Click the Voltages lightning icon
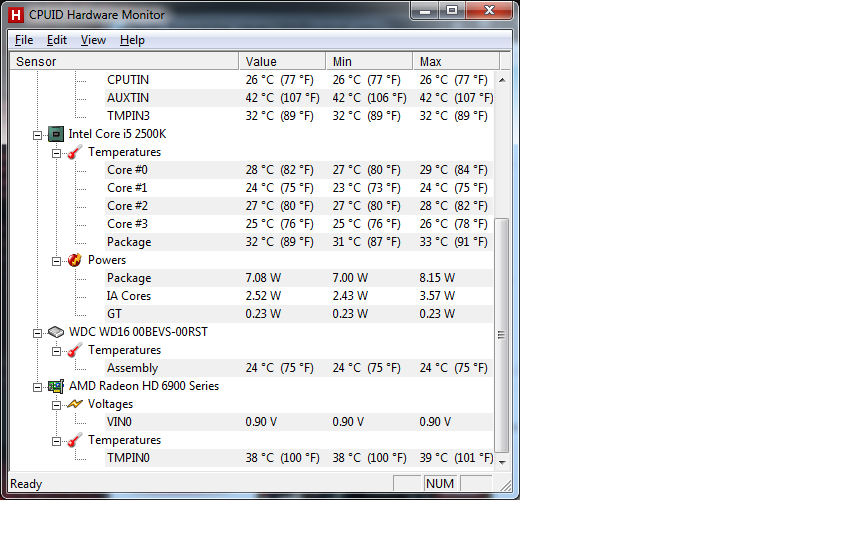Image resolution: width=864 pixels, height=540 pixels. [74, 404]
